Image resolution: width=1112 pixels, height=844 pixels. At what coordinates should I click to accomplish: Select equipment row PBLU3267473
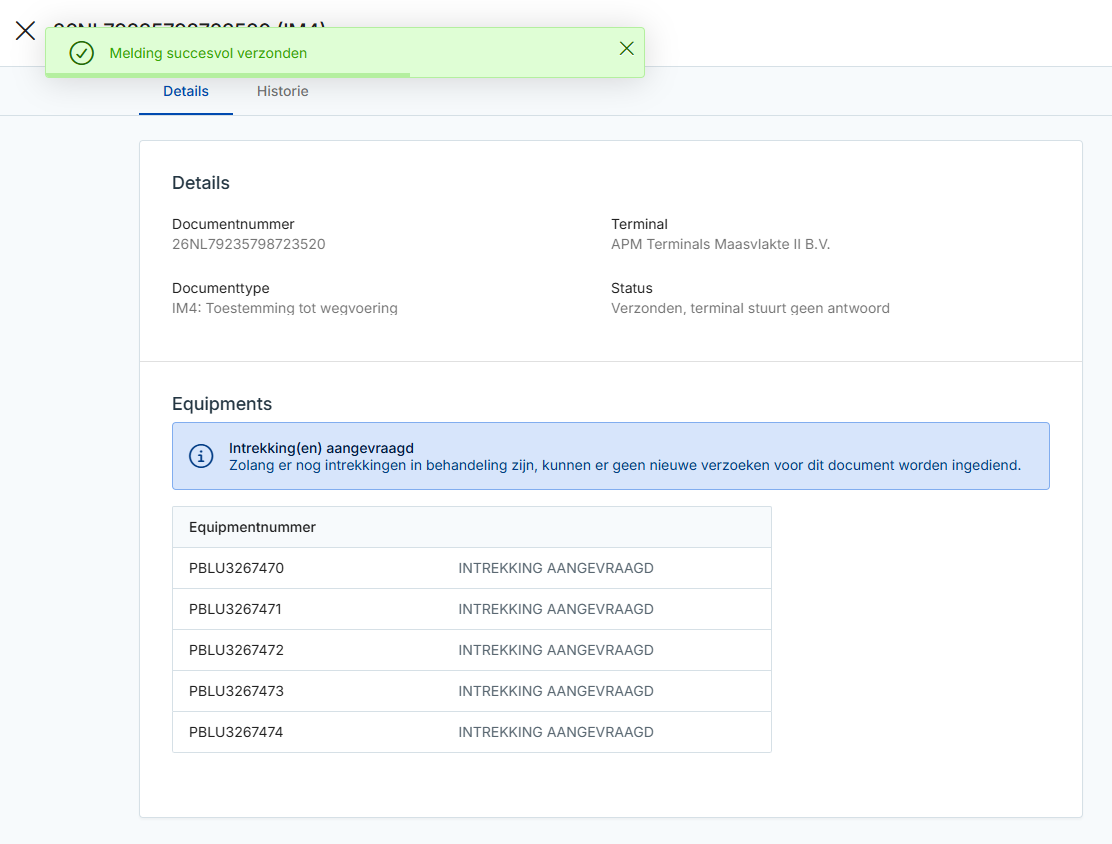click(472, 692)
